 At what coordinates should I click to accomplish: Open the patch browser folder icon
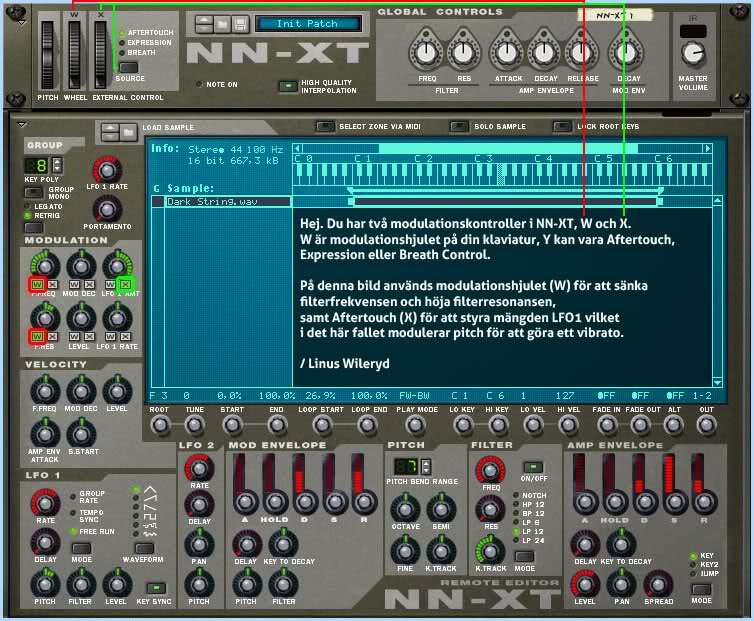pos(222,24)
